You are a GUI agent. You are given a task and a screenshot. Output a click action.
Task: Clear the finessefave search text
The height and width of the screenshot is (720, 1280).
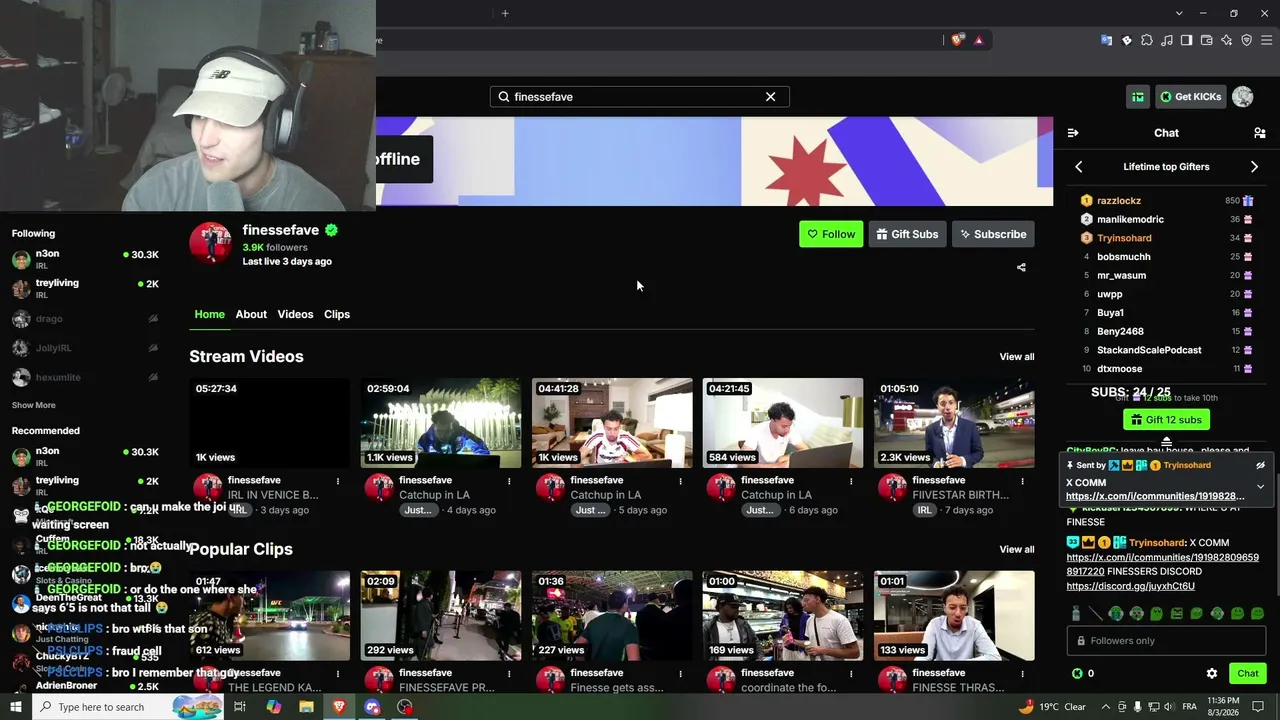pyautogui.click(x=770, y=97)
